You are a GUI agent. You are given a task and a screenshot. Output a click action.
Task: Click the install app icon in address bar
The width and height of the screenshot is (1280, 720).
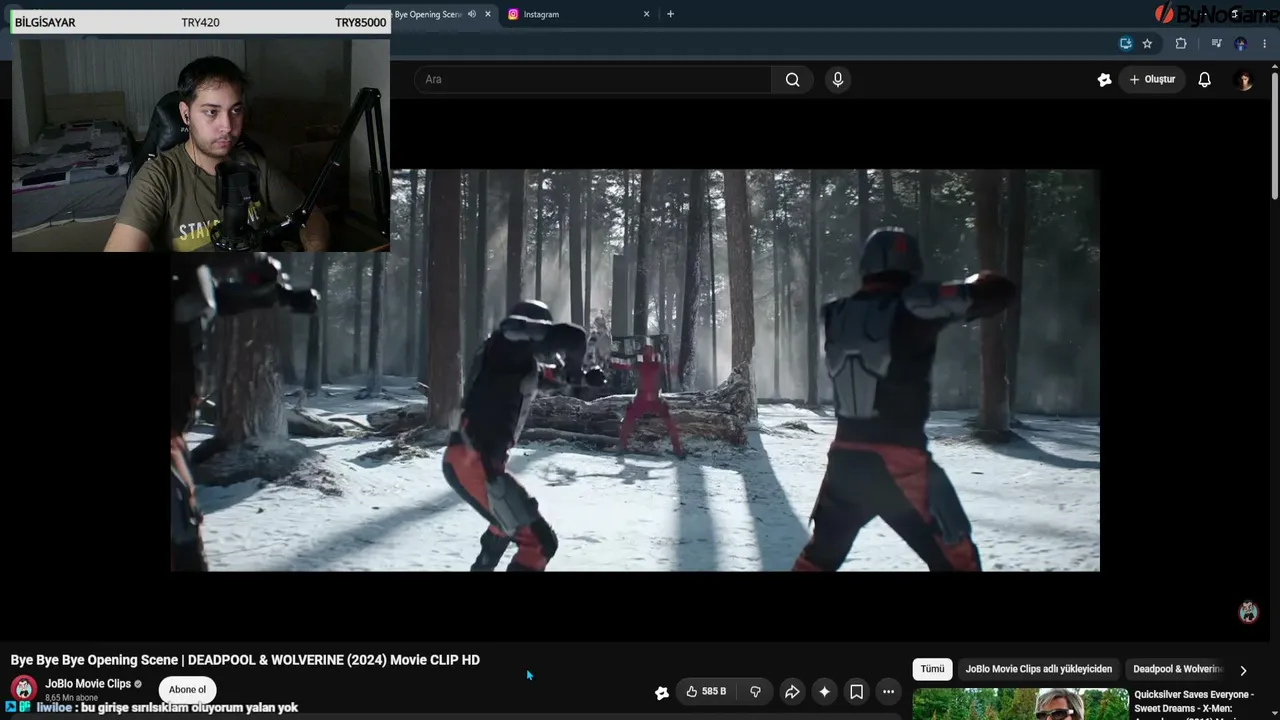click(x=1126, y=43)
